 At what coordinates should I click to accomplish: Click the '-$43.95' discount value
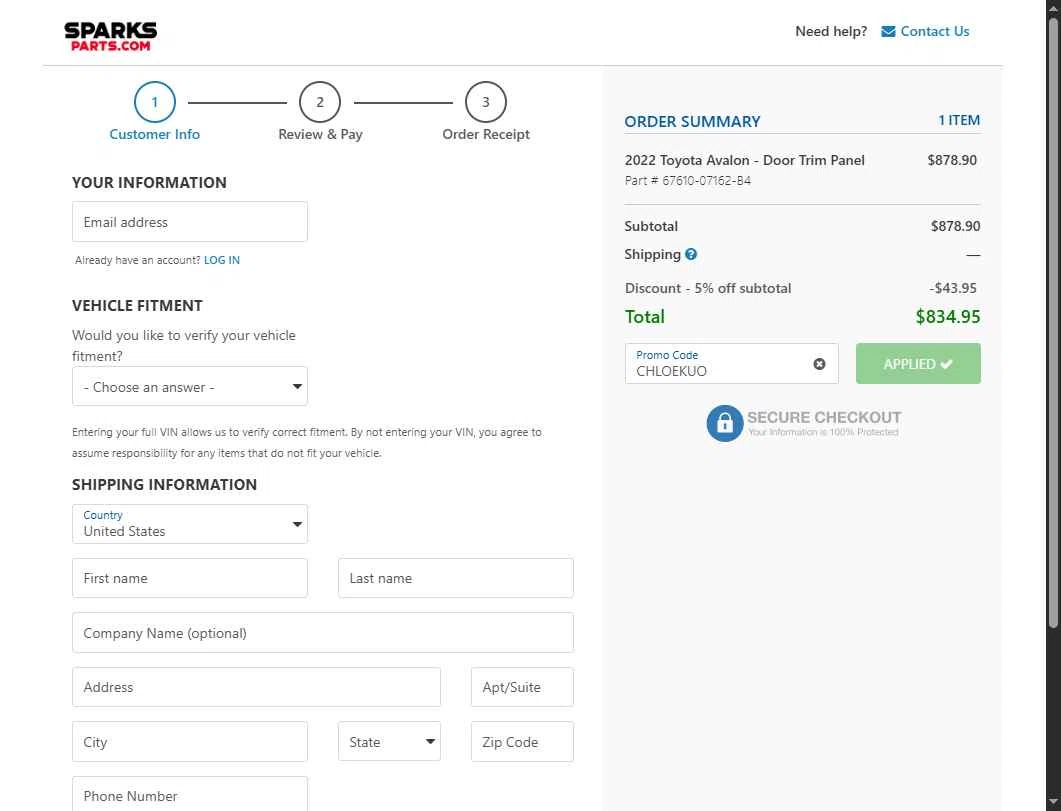point(953,288)
